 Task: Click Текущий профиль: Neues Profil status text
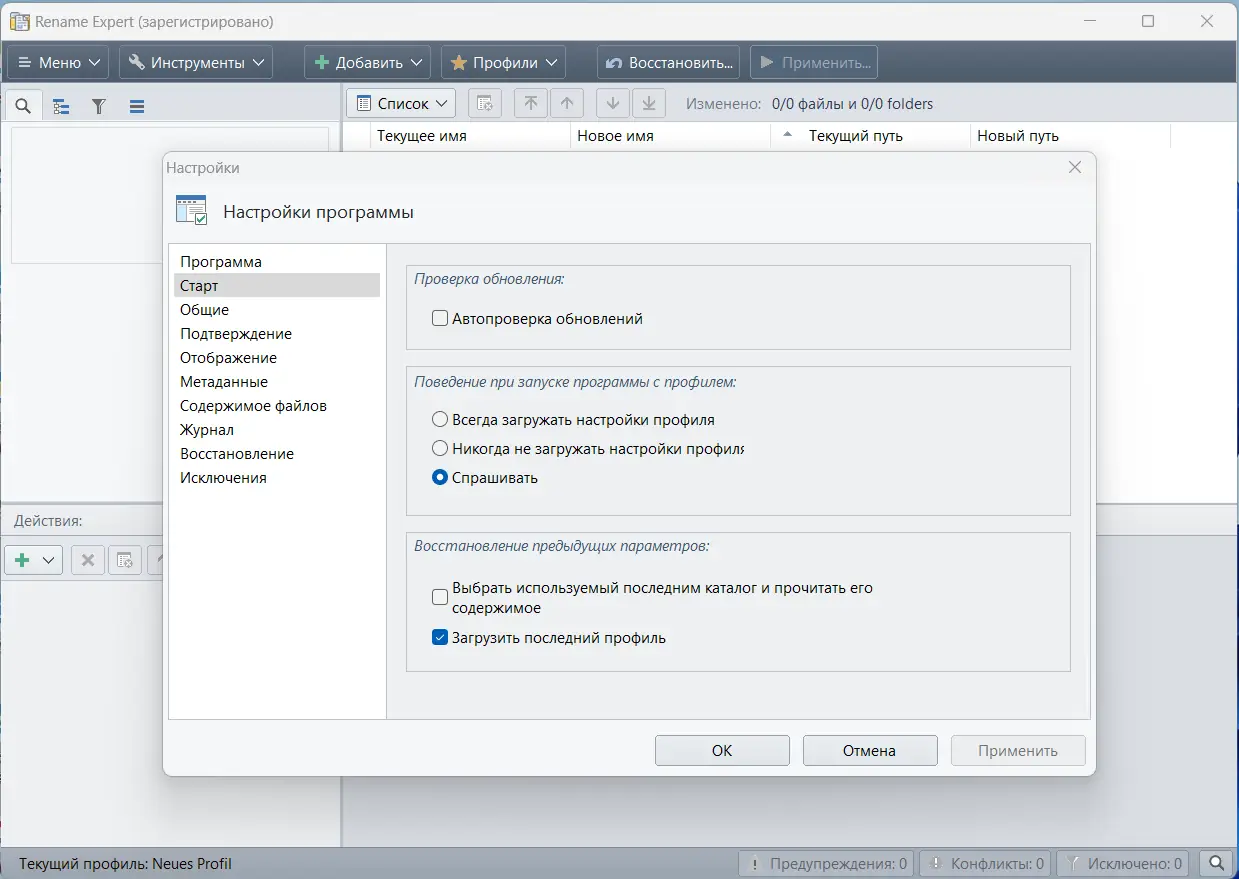click(125, 864)
